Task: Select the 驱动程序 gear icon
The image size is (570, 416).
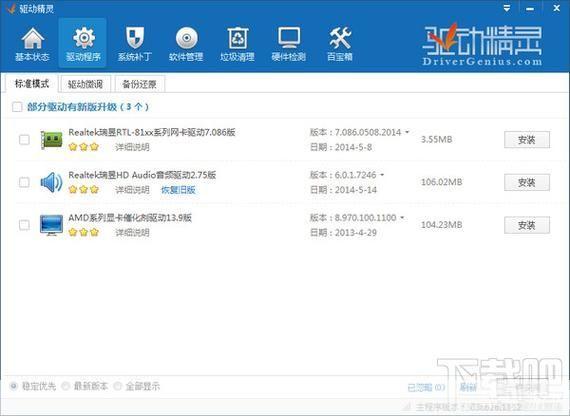Action: click(x=83, y=44)
